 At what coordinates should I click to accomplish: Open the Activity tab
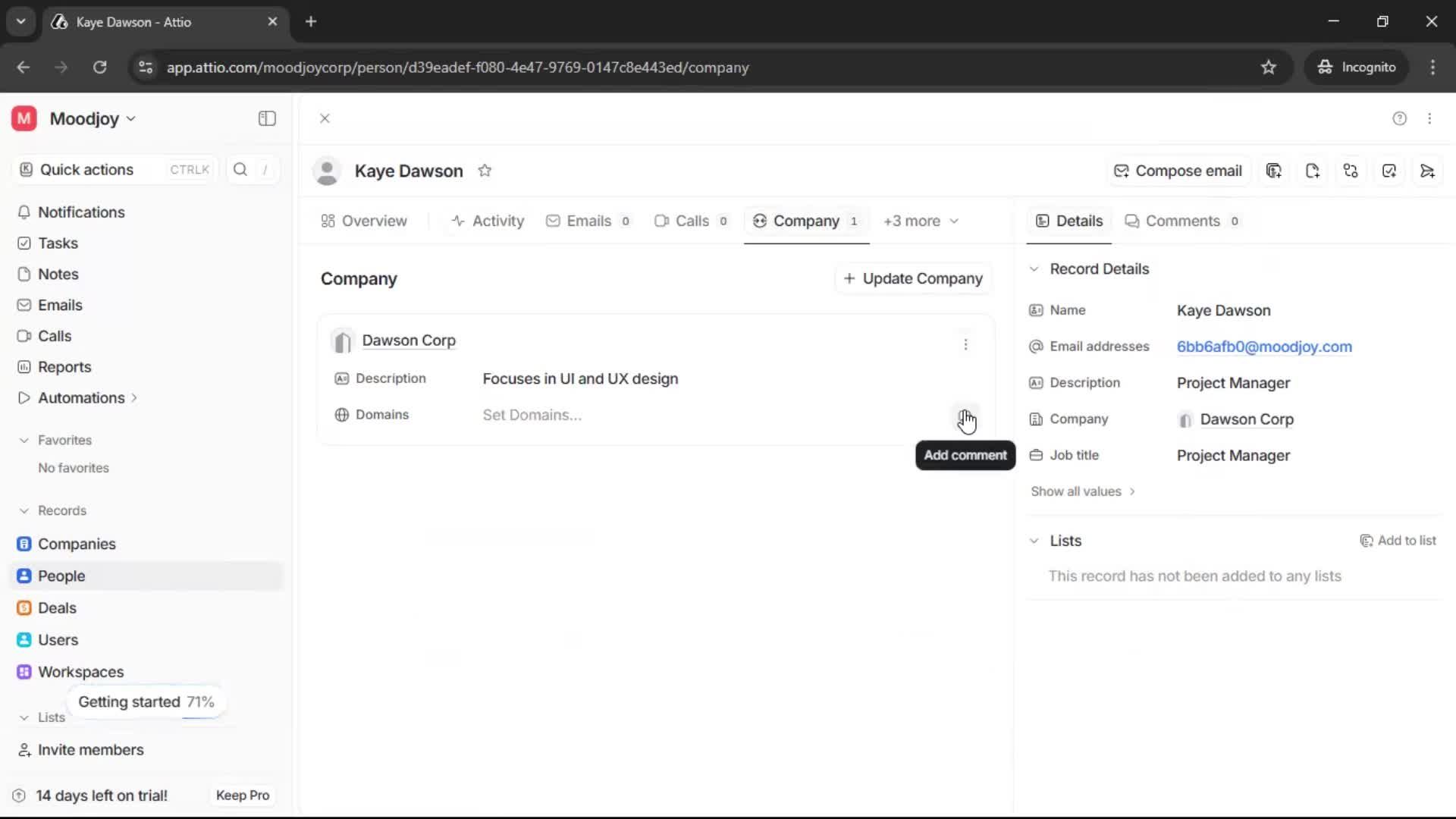(x=488, y=221)
